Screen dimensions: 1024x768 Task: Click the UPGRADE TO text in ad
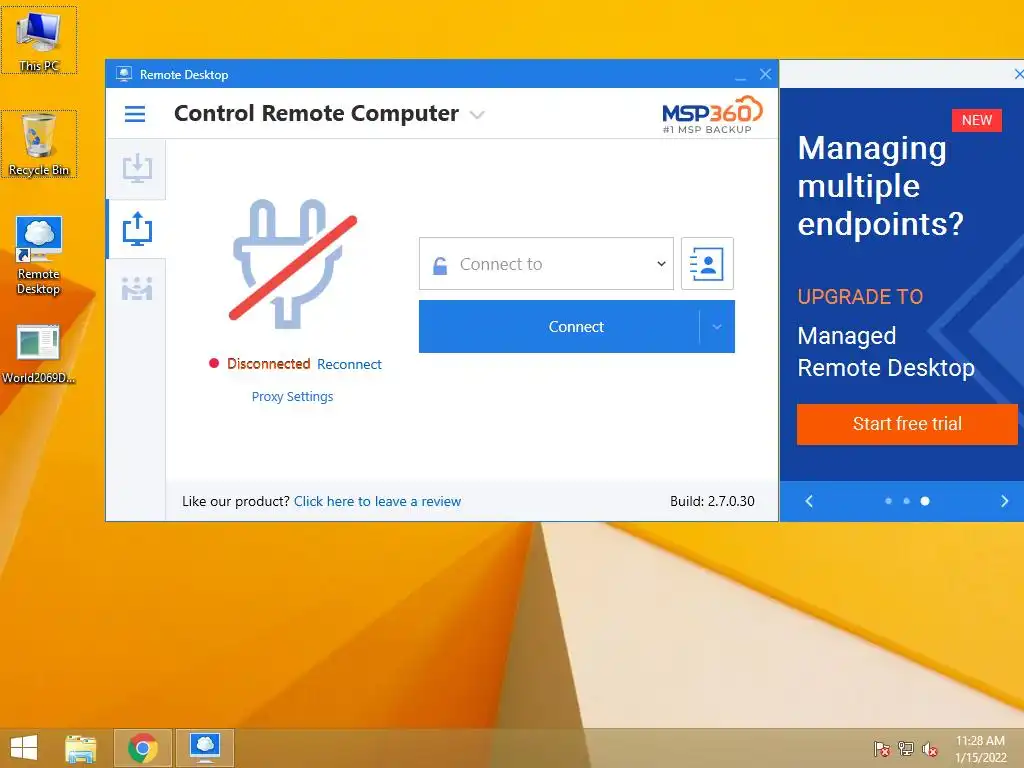tap(860, 296)
